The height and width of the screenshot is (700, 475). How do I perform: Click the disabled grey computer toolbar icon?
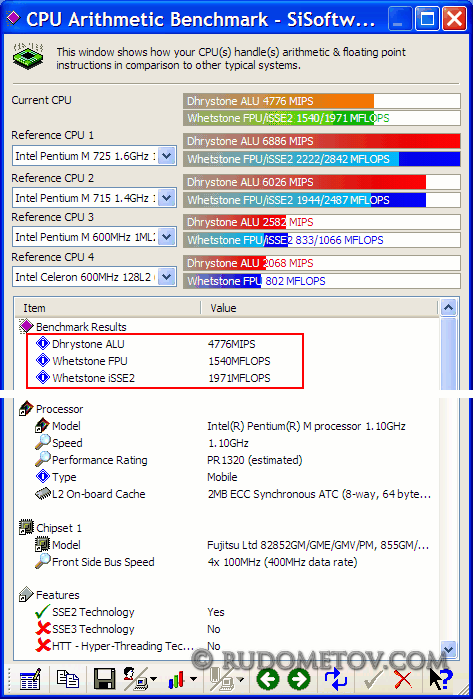tap(222, 679)
